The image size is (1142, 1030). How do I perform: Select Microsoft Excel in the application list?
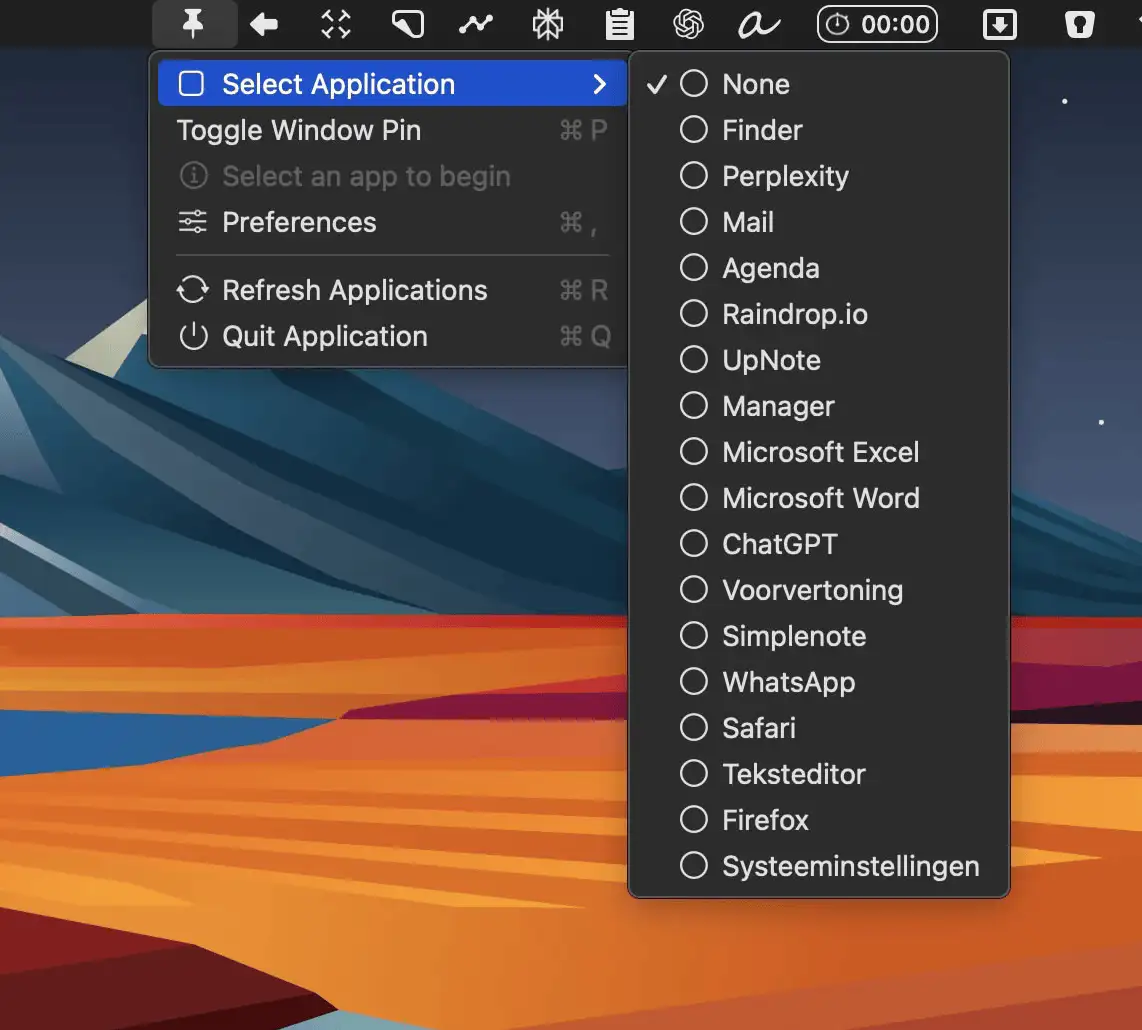pos(819,452)
